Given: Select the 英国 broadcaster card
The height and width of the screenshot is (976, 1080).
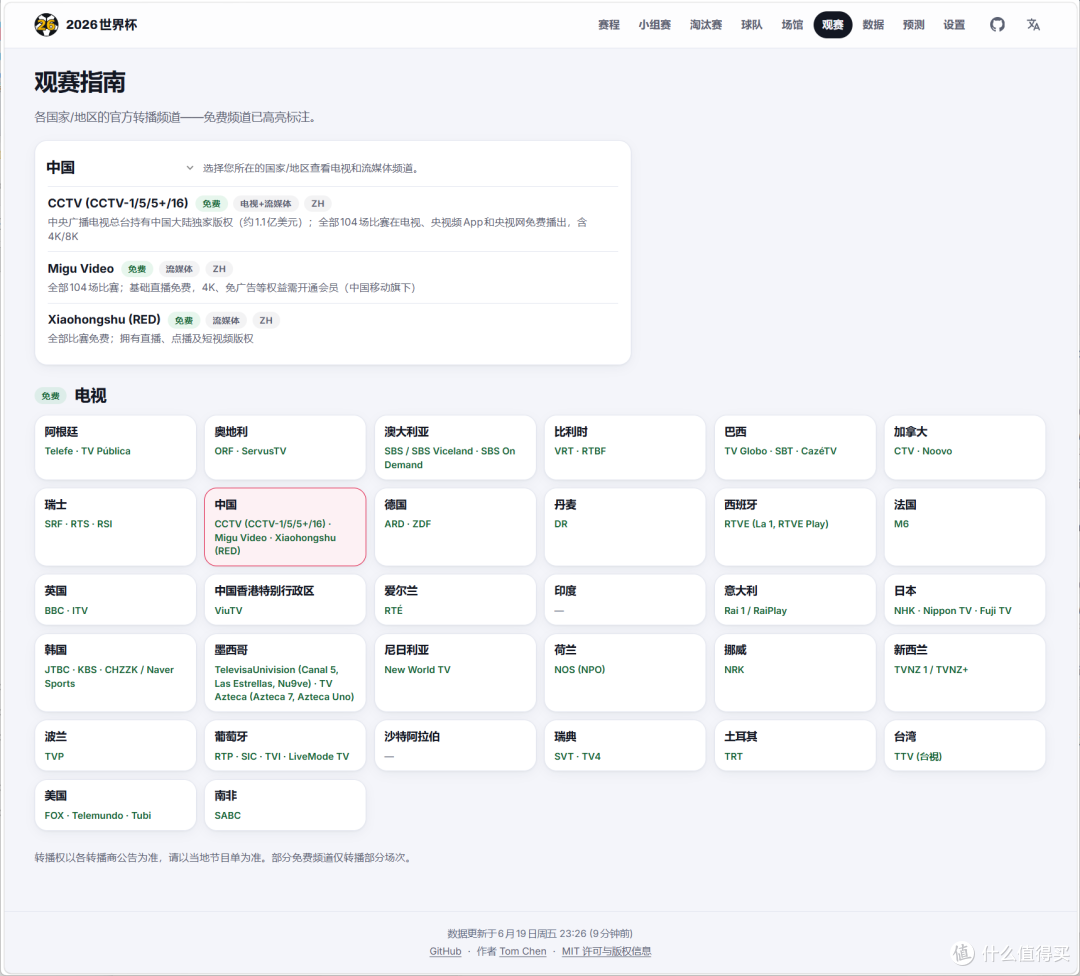Looking at the screenshot, I should coord(115,600).
